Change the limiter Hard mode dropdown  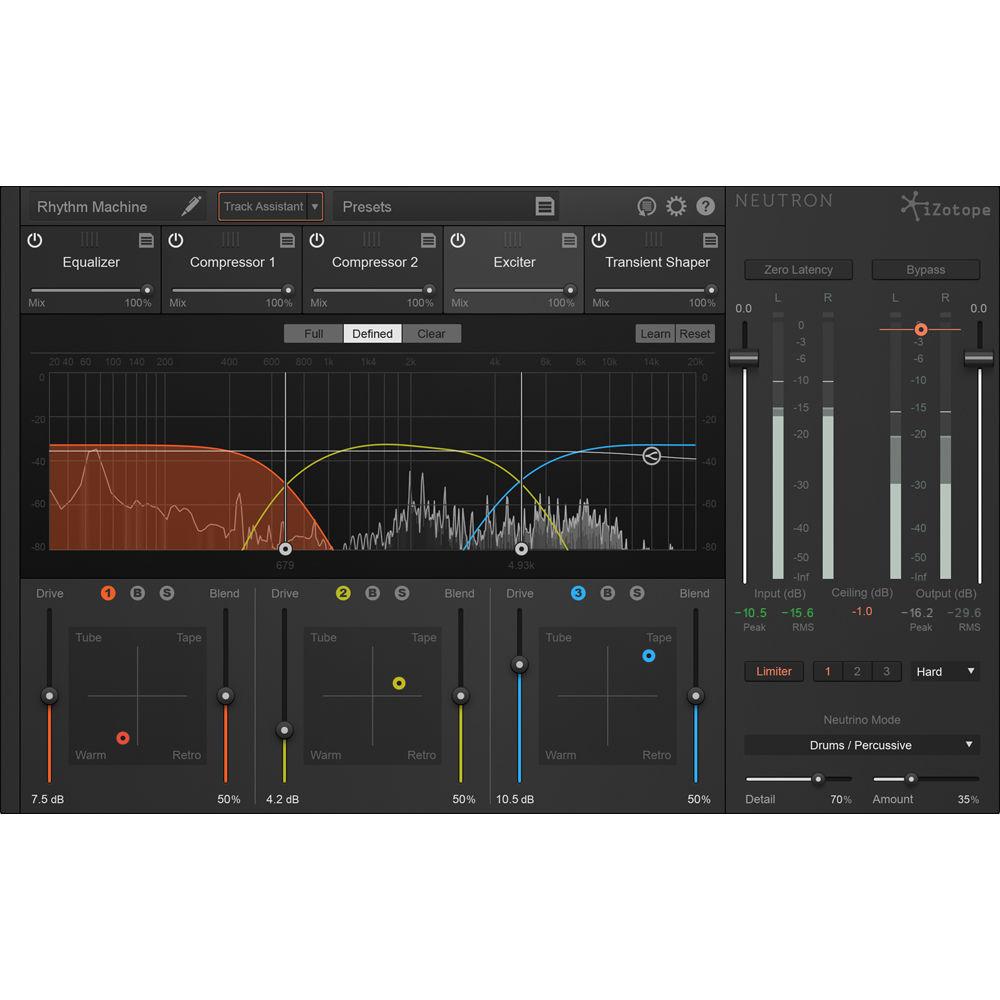pos(944,671)
